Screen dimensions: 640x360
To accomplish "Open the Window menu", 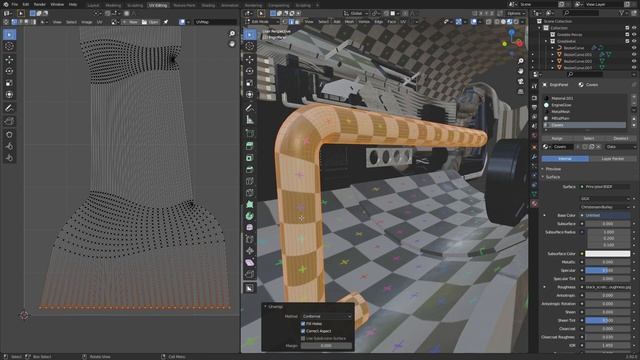I will pyautogui.click(x=57, y=4).
